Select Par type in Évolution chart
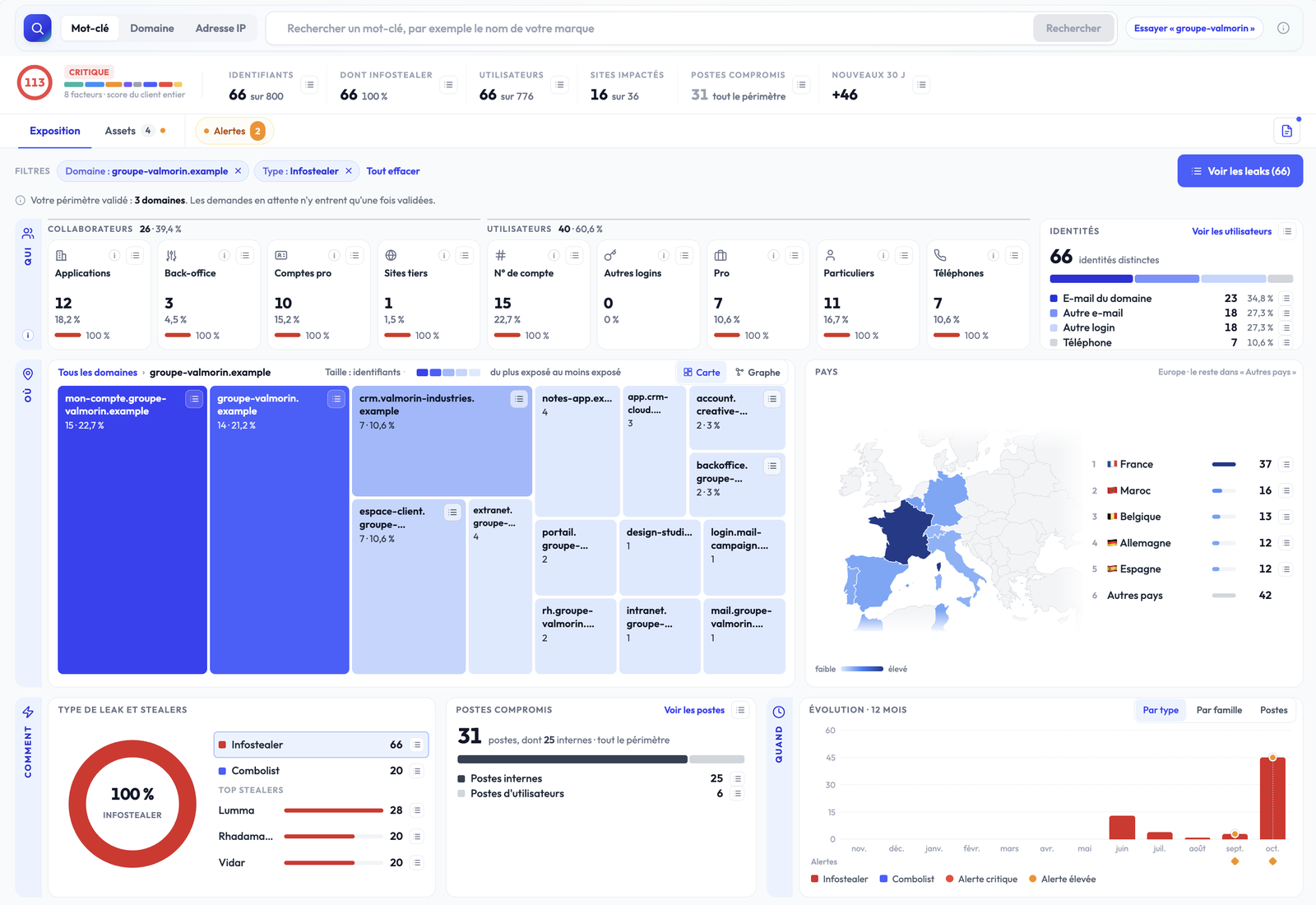Image resolution: width=1316 pixels, height=905 pixels. [1160, 710]
